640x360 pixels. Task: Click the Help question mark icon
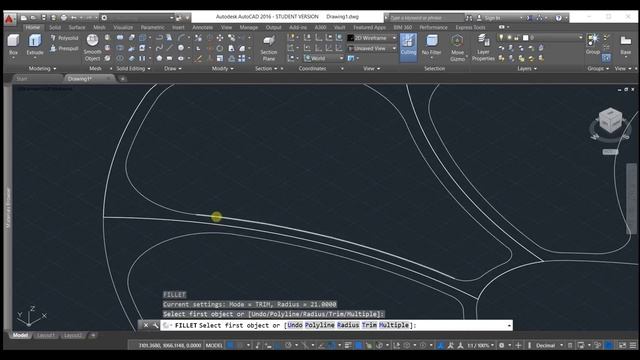[x=558, y=18]
